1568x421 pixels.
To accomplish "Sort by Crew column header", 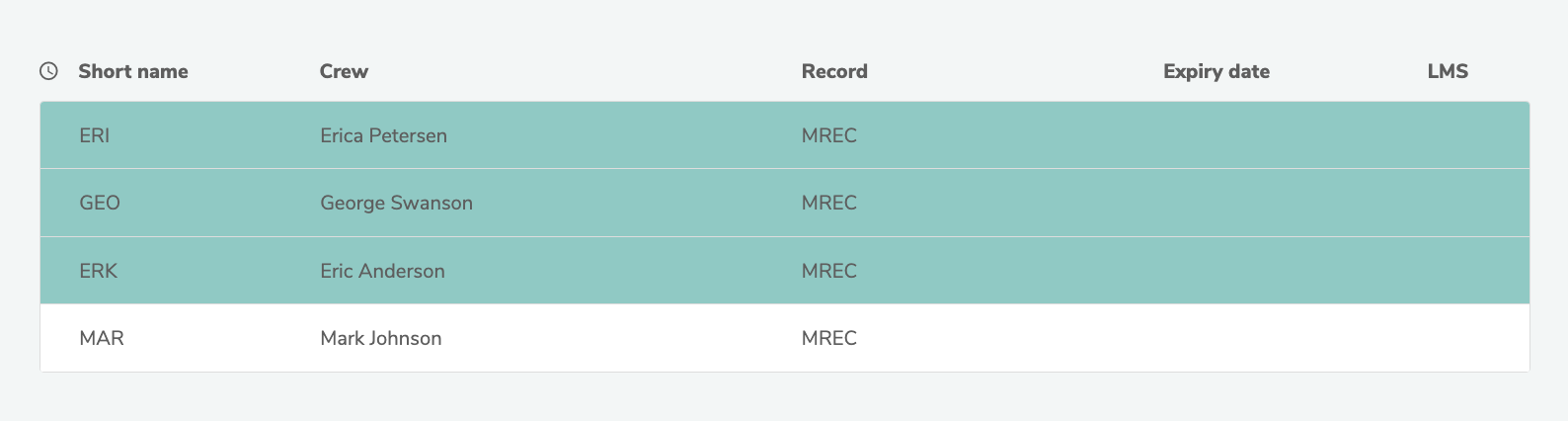I will tap(344, 71).
